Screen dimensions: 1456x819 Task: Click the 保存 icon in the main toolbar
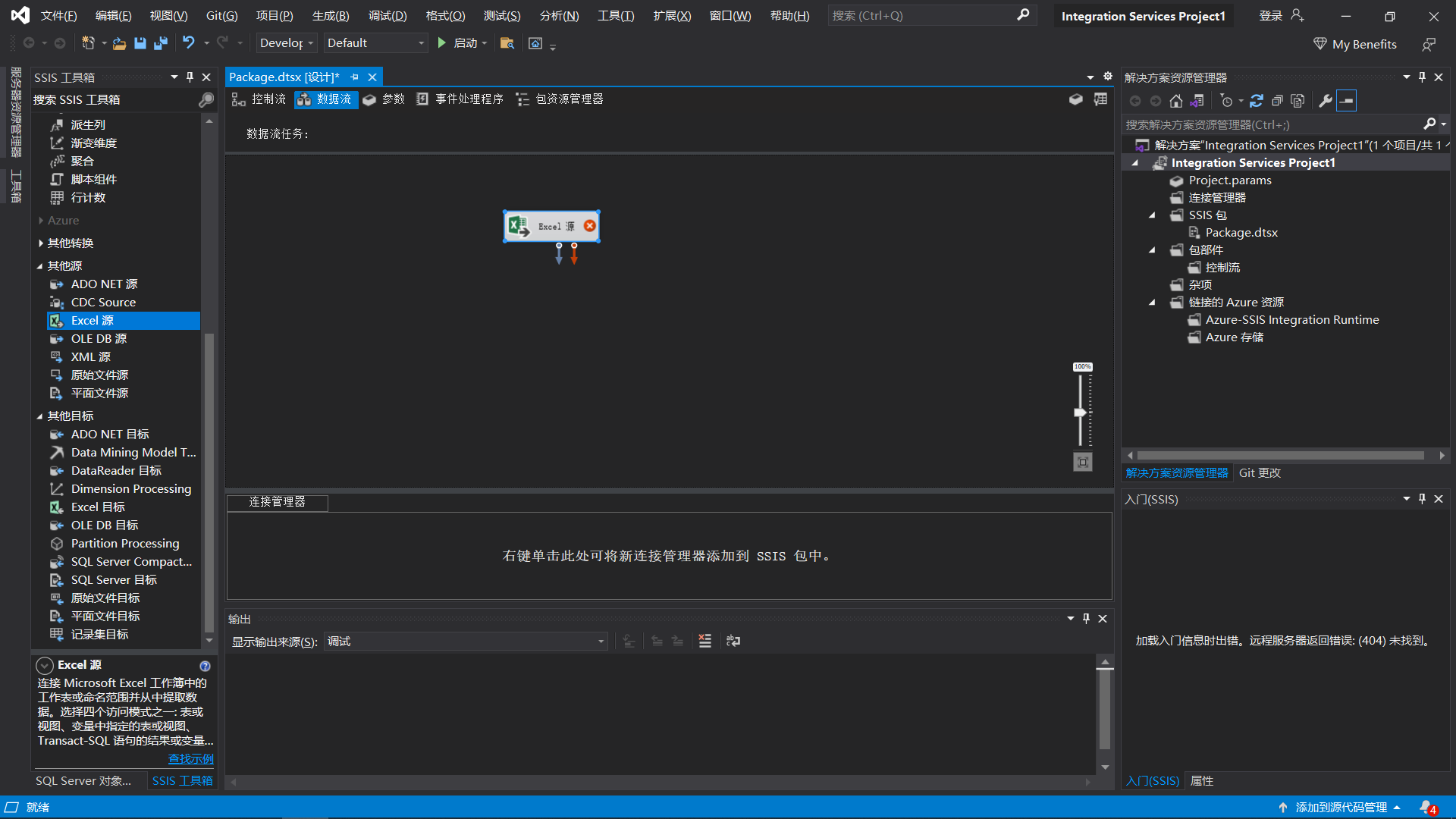(x=140, y=43)
